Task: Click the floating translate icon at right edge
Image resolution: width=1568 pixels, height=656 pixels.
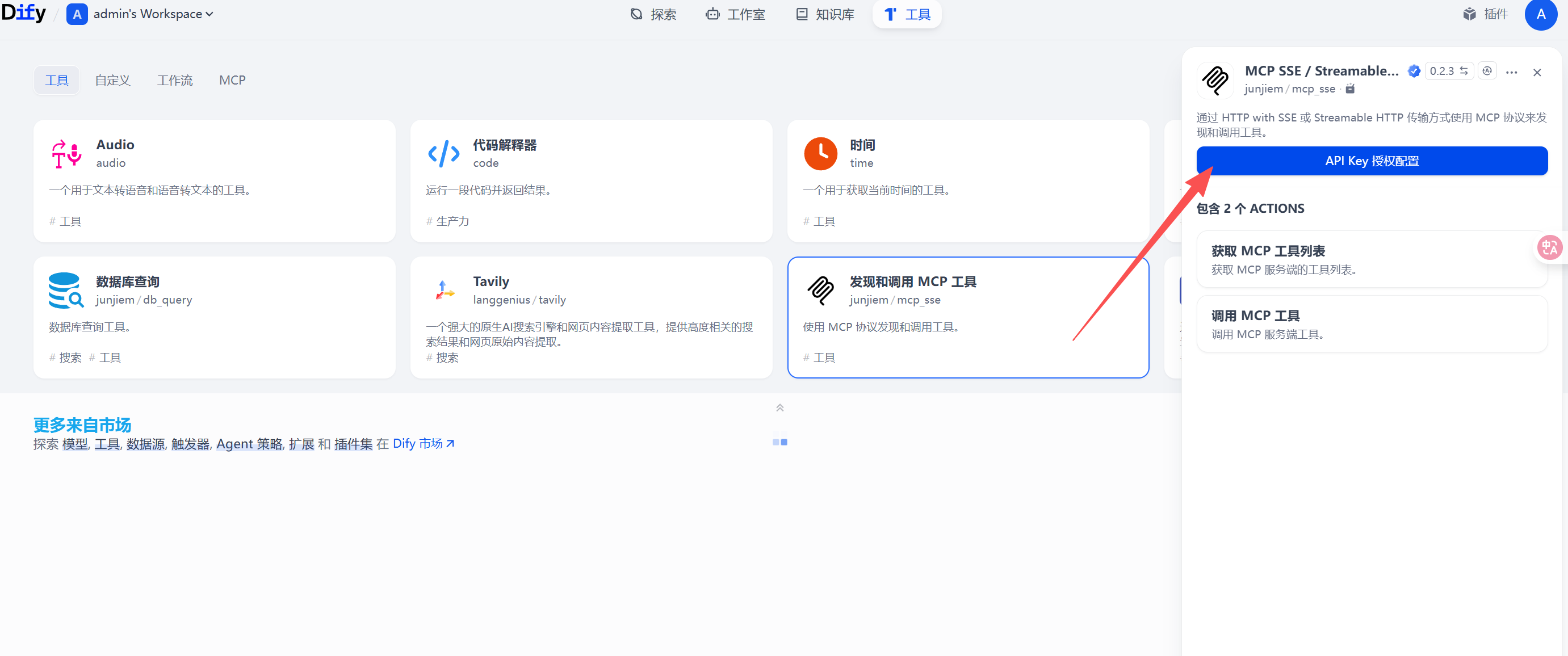Action: coord(1549,247)
